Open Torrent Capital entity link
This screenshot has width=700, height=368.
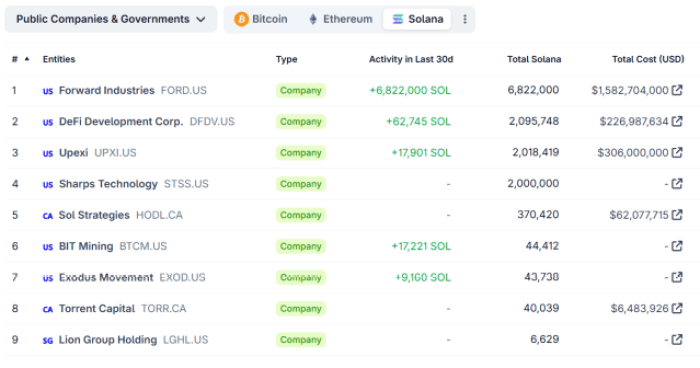coord(97,308)
